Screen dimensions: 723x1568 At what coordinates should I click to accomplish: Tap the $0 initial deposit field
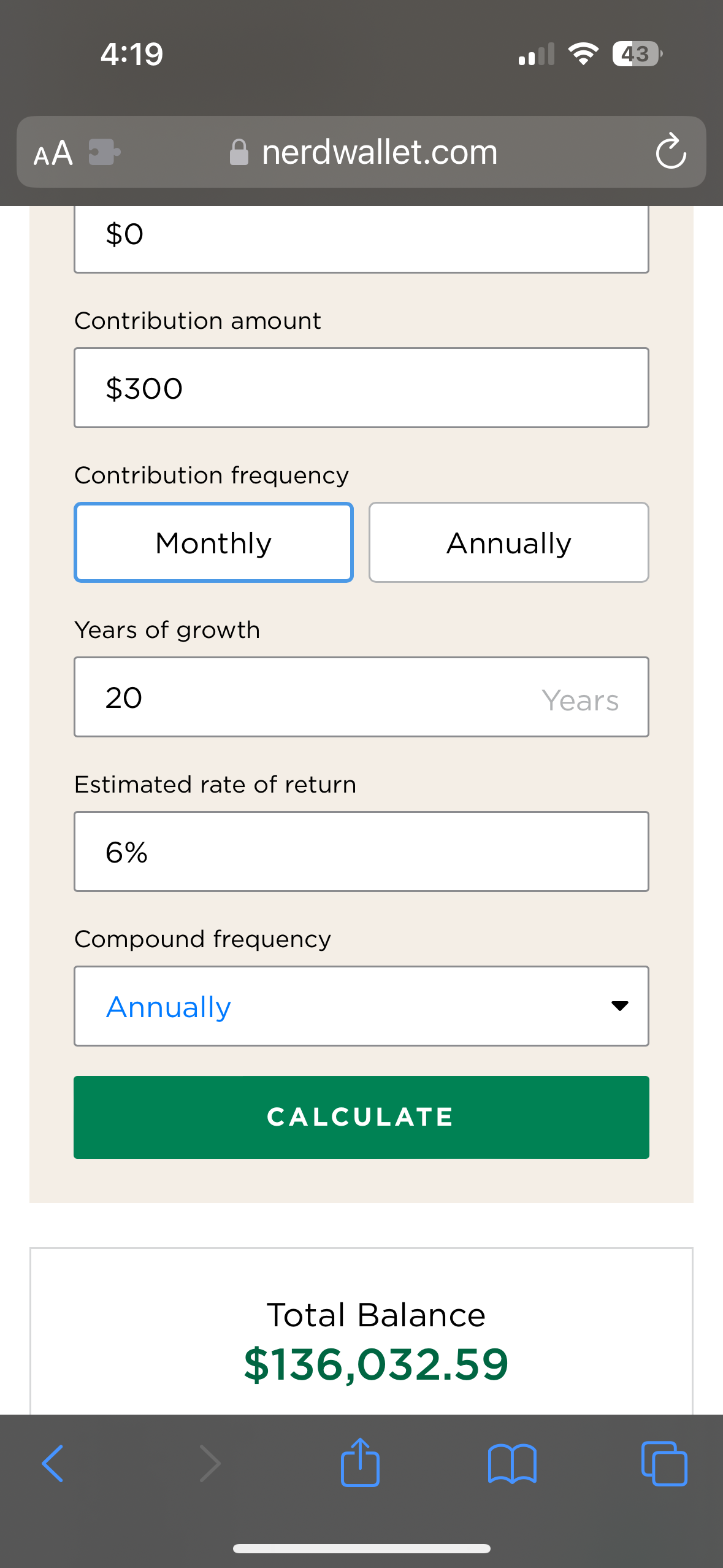(x=361, y=236)
